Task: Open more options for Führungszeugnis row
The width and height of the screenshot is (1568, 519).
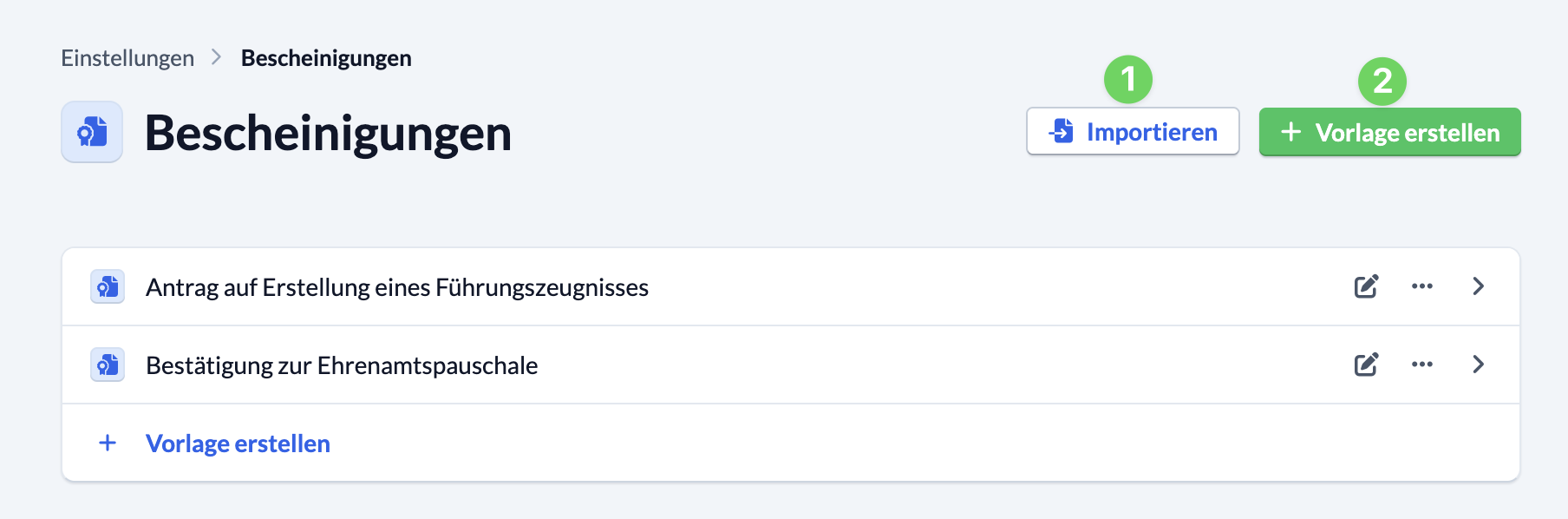Action: pos(1422,286)
